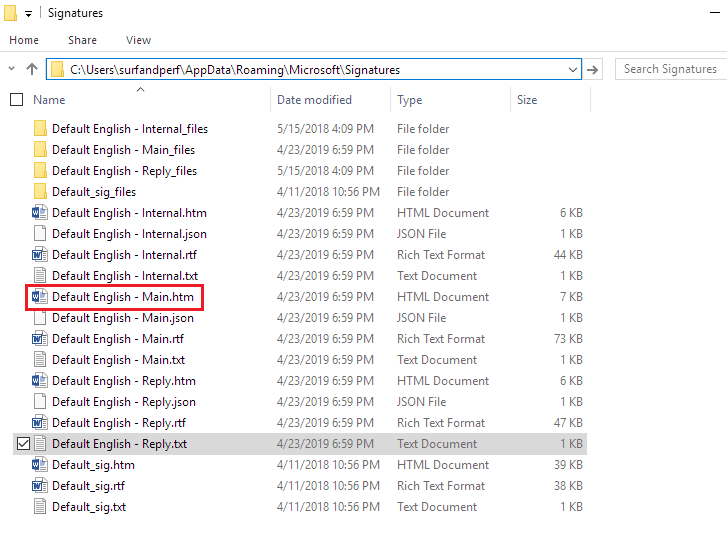Viewport: 727px width, 535px height.
Task: Click the 73 KB size of Main.rtf
Action: point(568,339)
